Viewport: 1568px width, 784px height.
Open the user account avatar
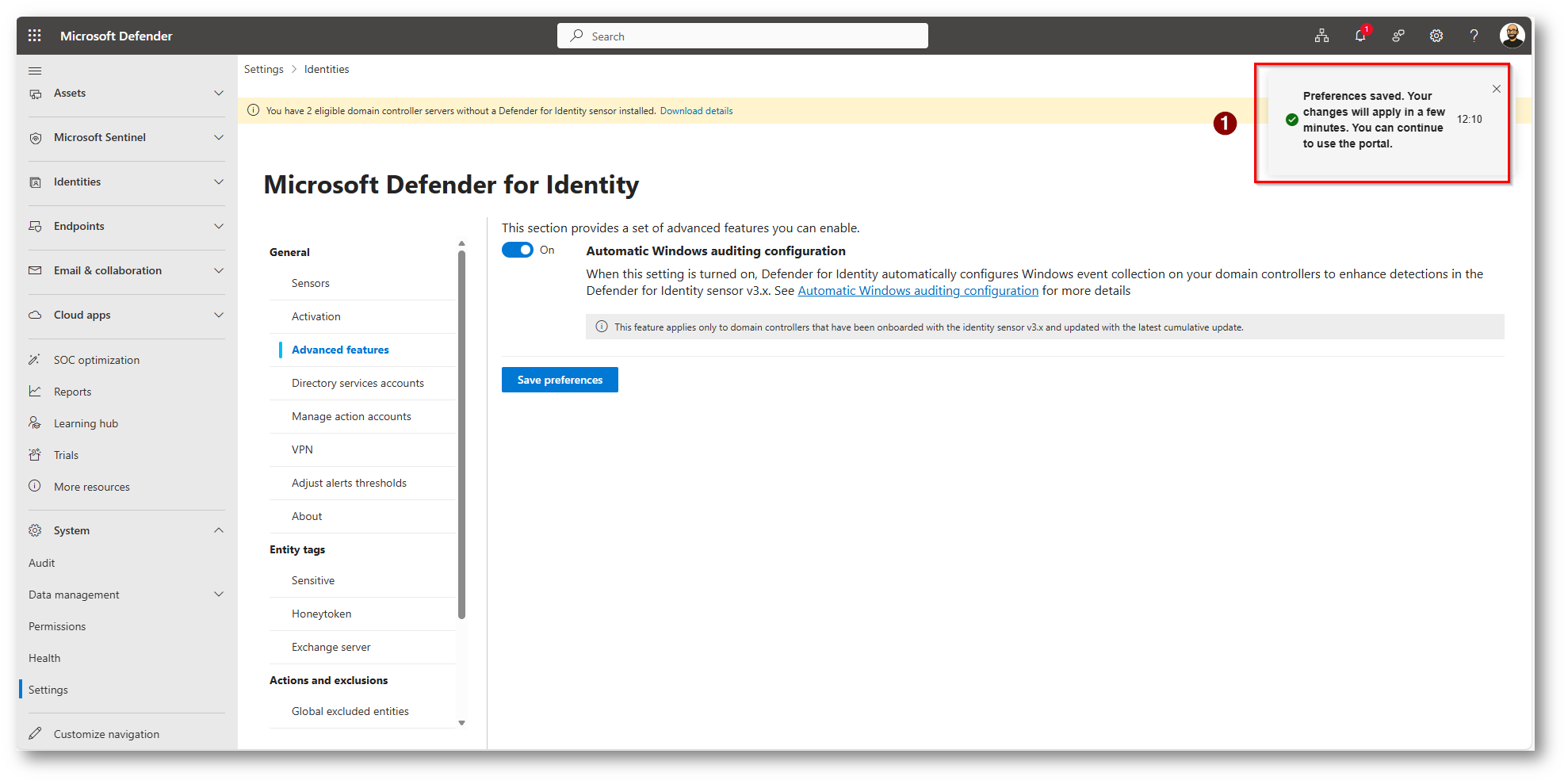(1513, 36)
